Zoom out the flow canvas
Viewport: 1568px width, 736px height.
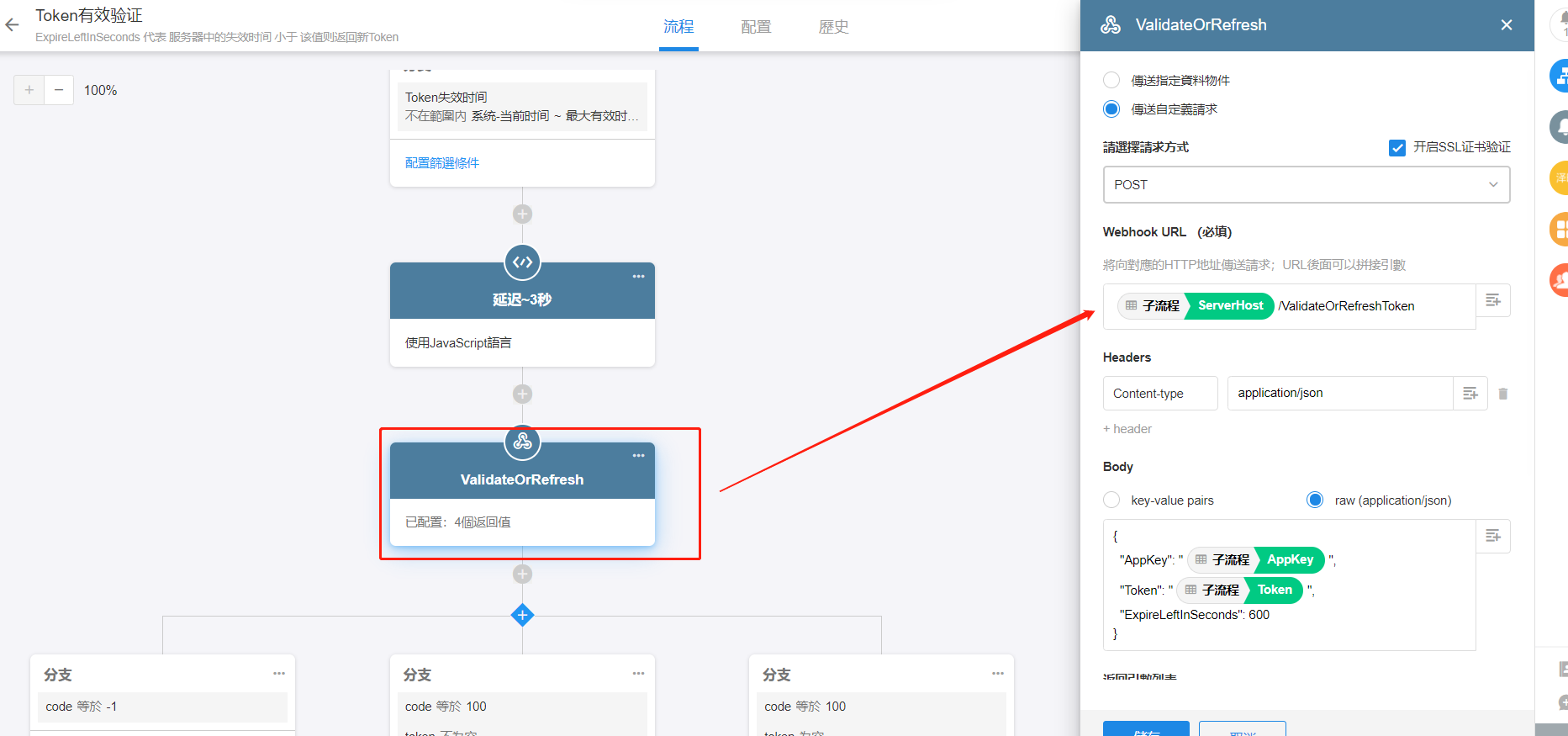click(59, 90)
